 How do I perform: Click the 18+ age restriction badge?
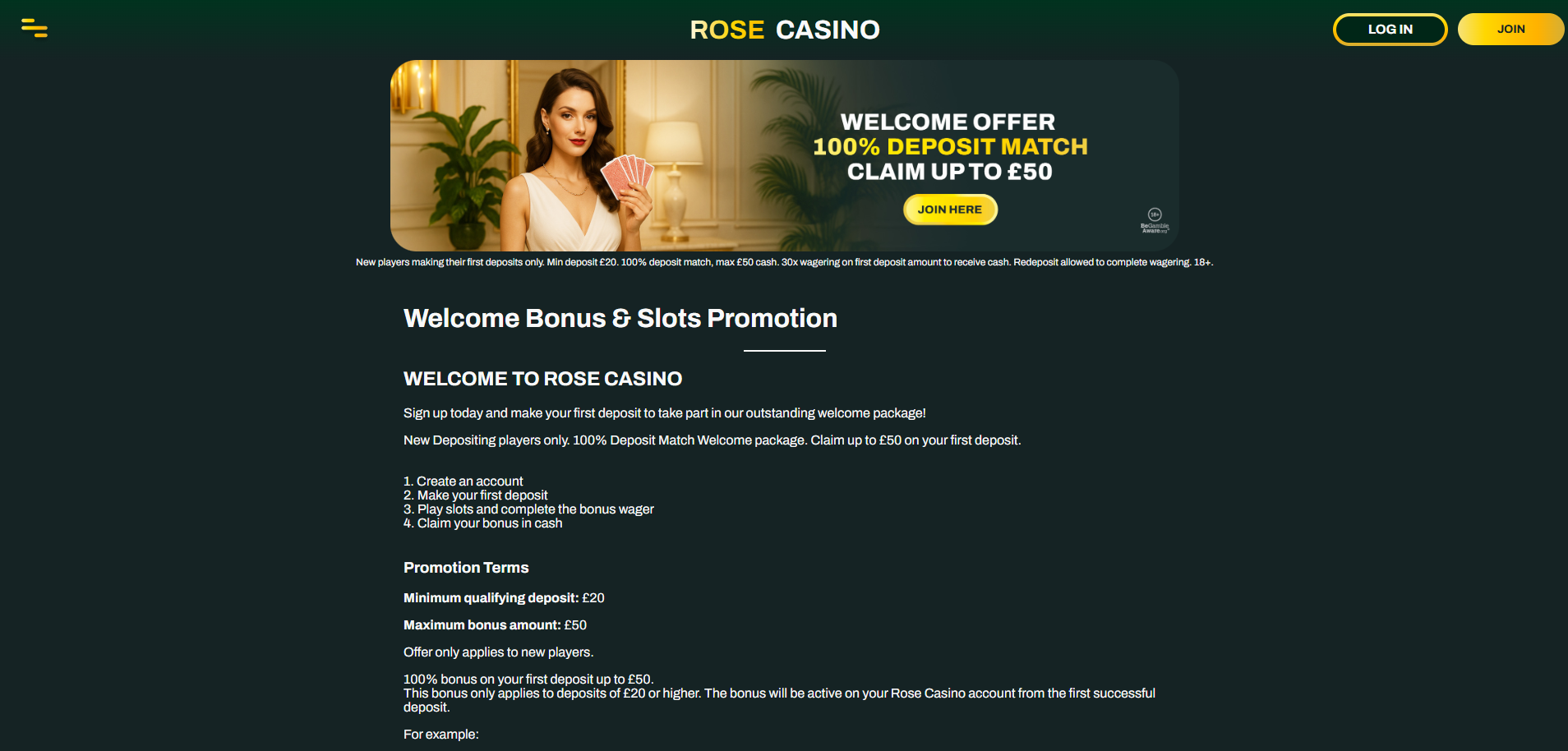click(1155, 214)
